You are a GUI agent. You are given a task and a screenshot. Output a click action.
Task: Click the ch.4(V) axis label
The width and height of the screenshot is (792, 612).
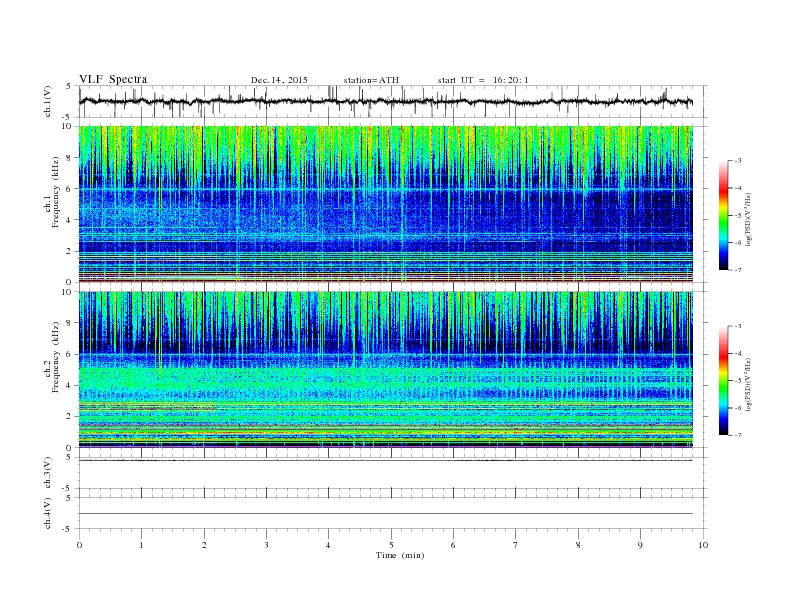(48, 513)
